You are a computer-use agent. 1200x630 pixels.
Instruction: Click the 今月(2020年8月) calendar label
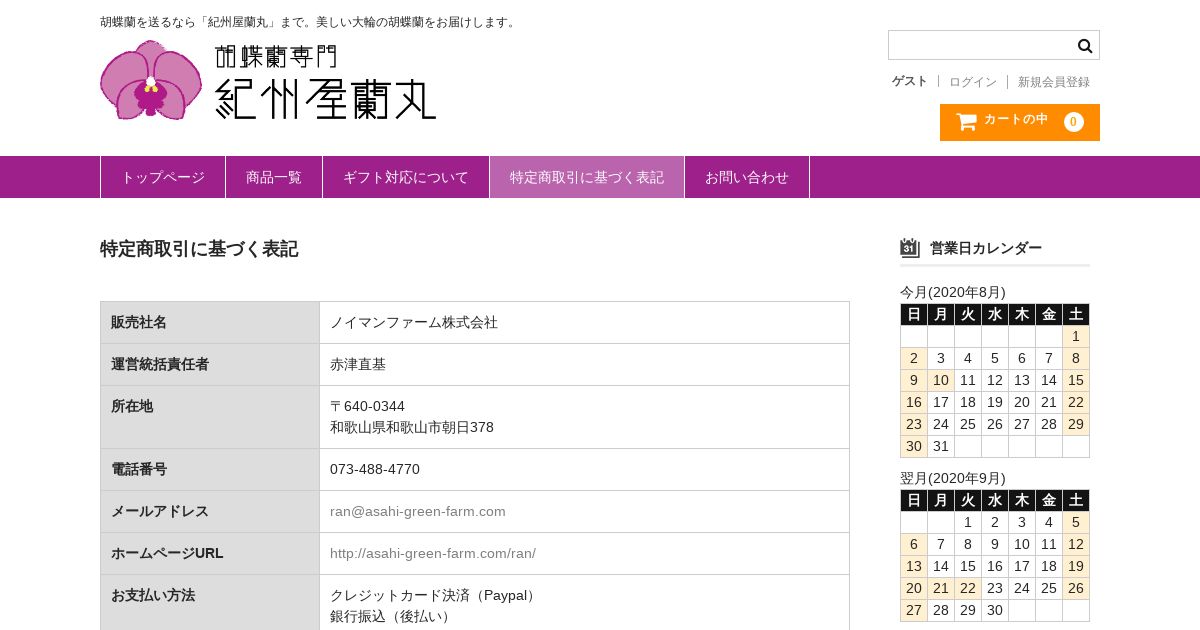tap(953, 292)
